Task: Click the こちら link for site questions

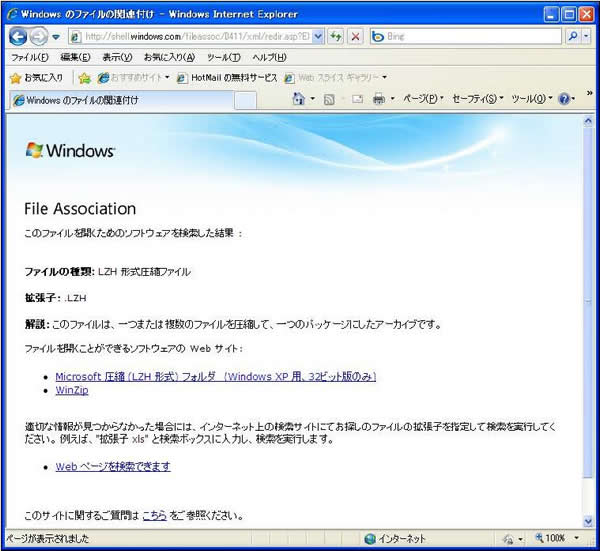Action: [x=155, y=515]
